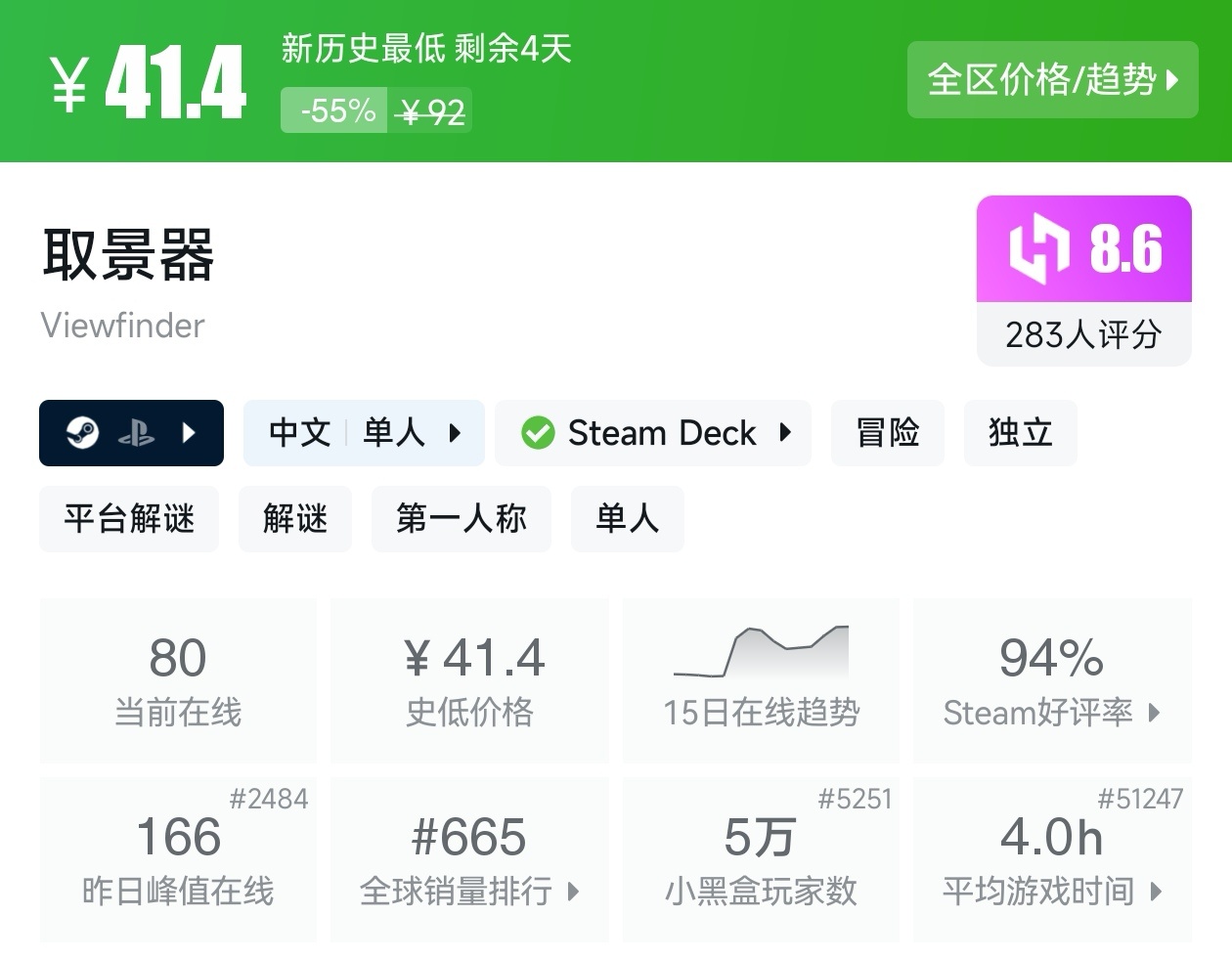Tap the 解谜 tag
This screenshot has height=959, width=1232.
(294, 518)
